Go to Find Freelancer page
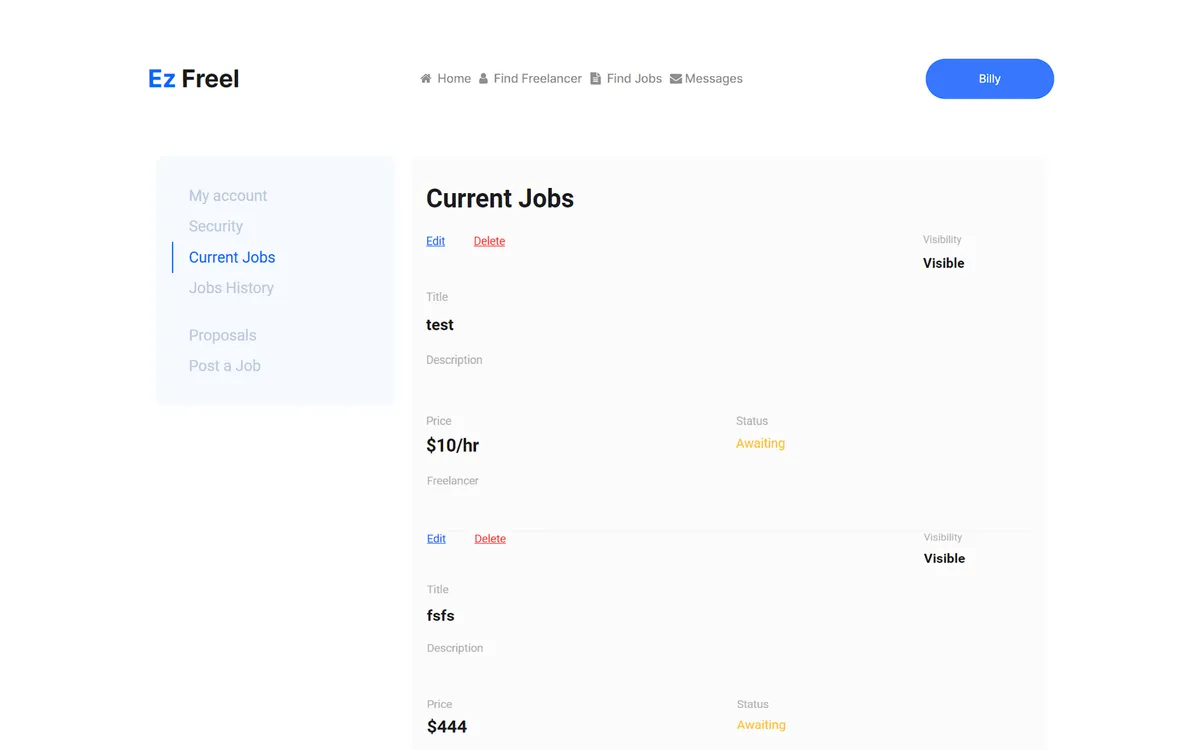This screenshot has height=750, width=1200. pyautogui.click(x=538, y=78)
